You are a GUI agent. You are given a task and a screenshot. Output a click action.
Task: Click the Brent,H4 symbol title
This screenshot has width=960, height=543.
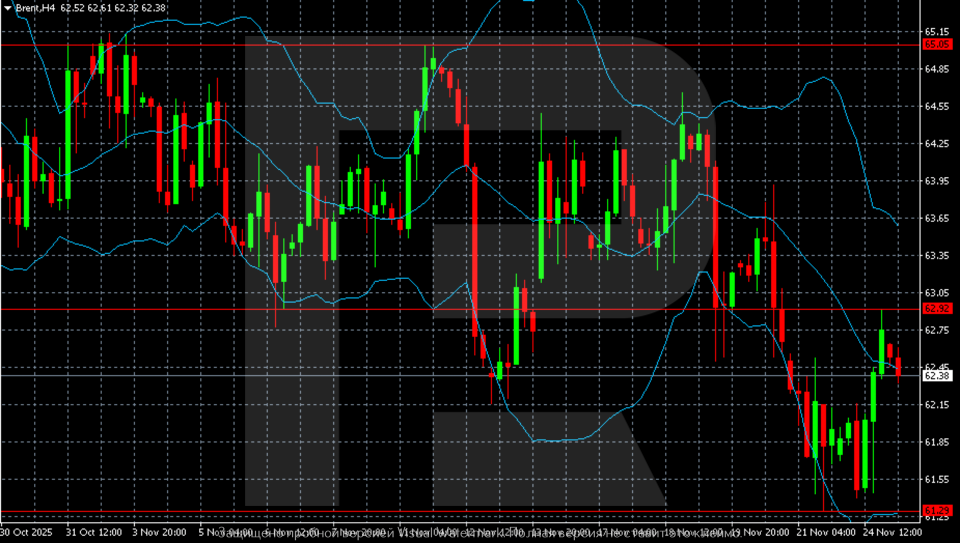point(35,7)
